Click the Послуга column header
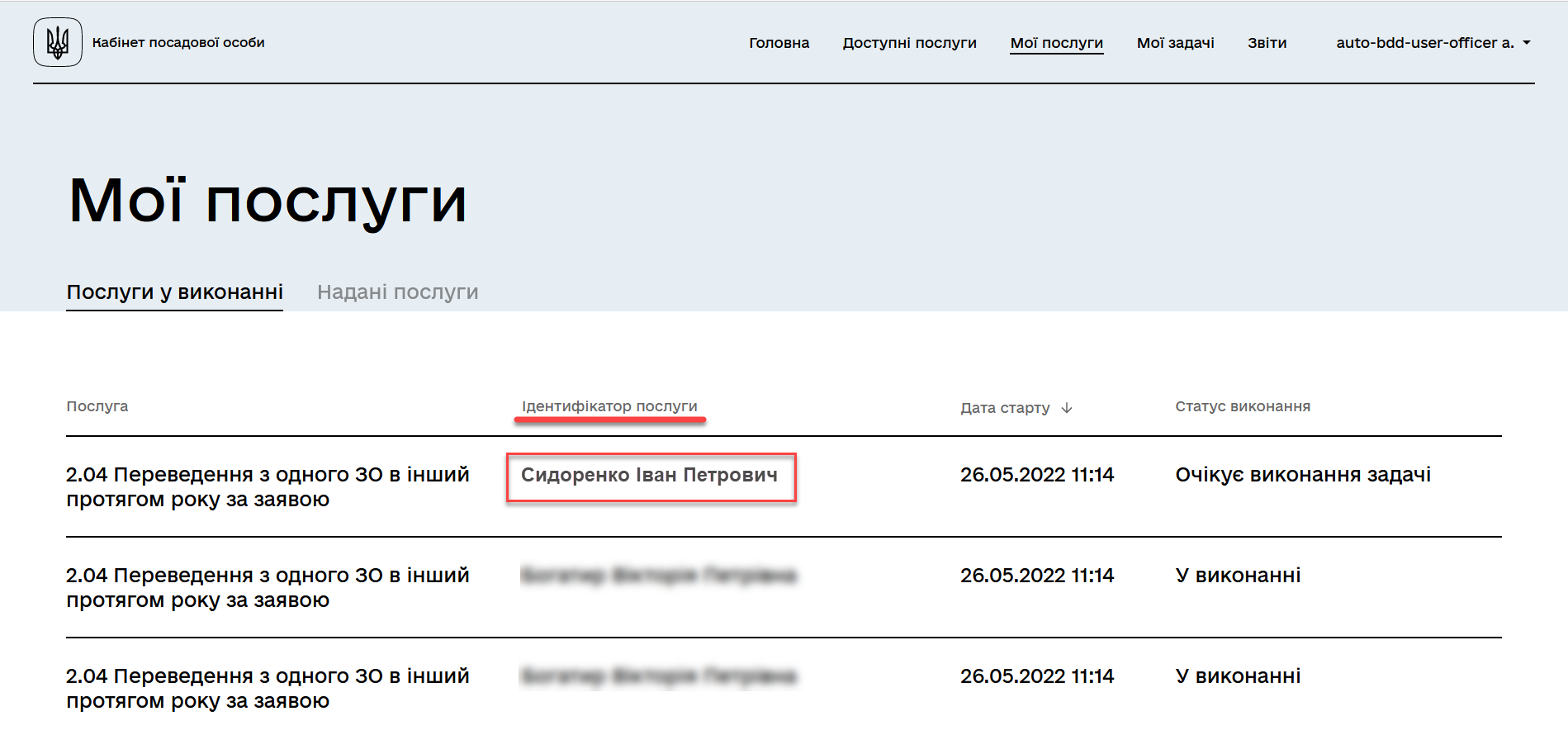 [x=97, y=406]
